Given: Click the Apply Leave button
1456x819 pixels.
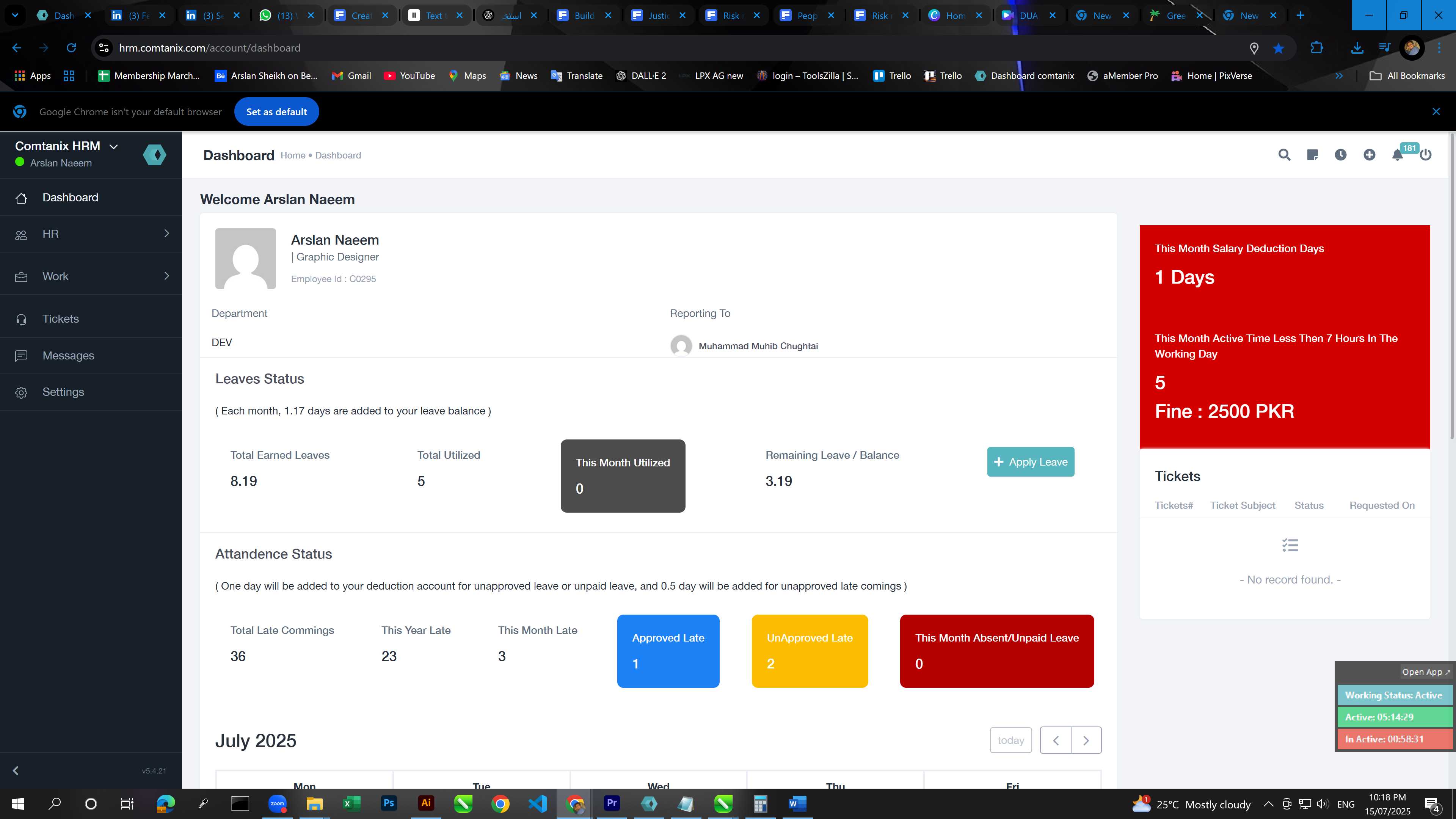Looking at the screenshot, I should pos(1031,462).
